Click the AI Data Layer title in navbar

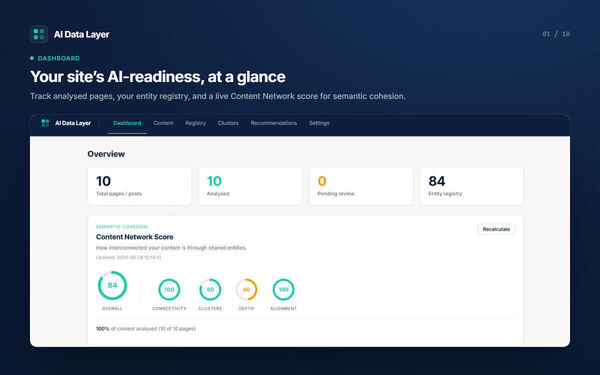73,123
